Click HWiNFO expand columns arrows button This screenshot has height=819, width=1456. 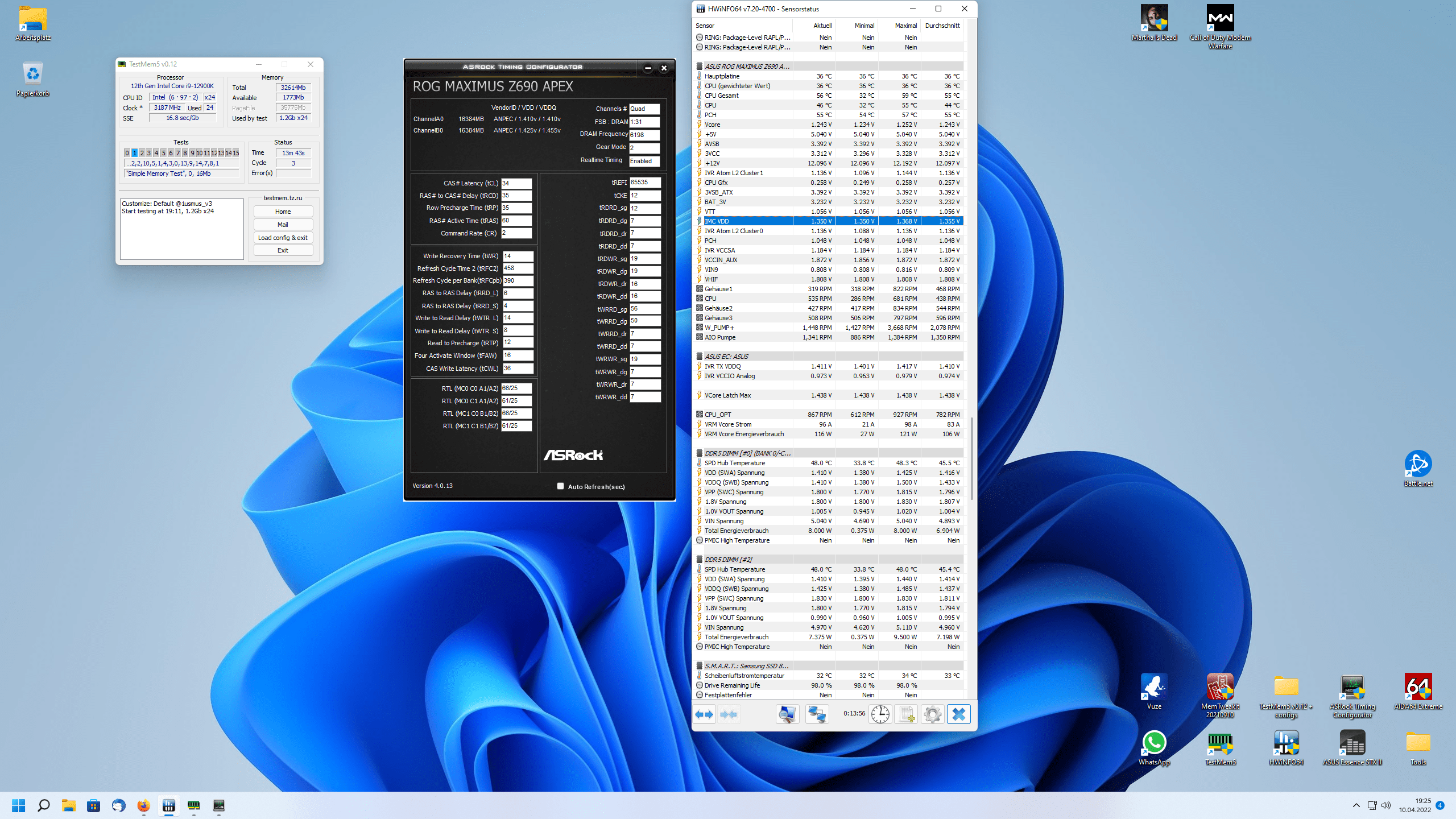(705, 714)
